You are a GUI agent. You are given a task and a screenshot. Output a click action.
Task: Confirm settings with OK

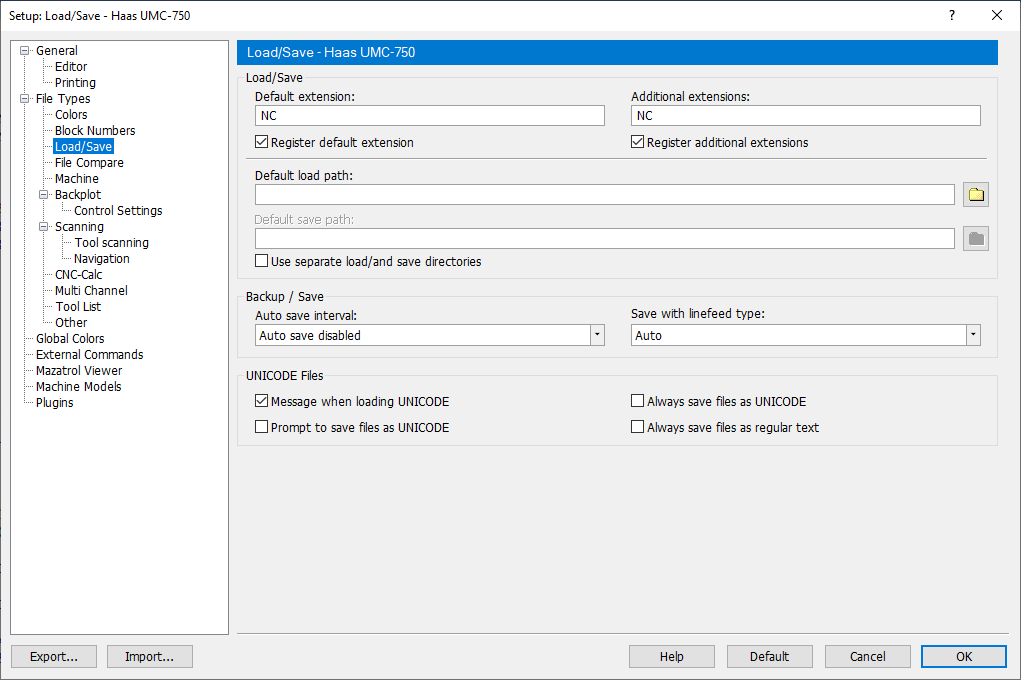tap(964, 657)
